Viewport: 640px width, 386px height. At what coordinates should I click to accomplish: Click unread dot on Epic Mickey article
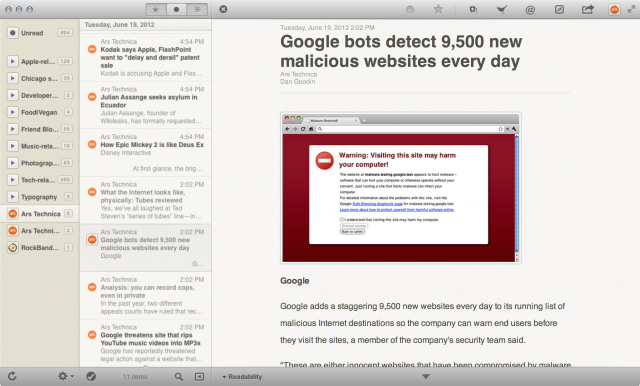92,144
